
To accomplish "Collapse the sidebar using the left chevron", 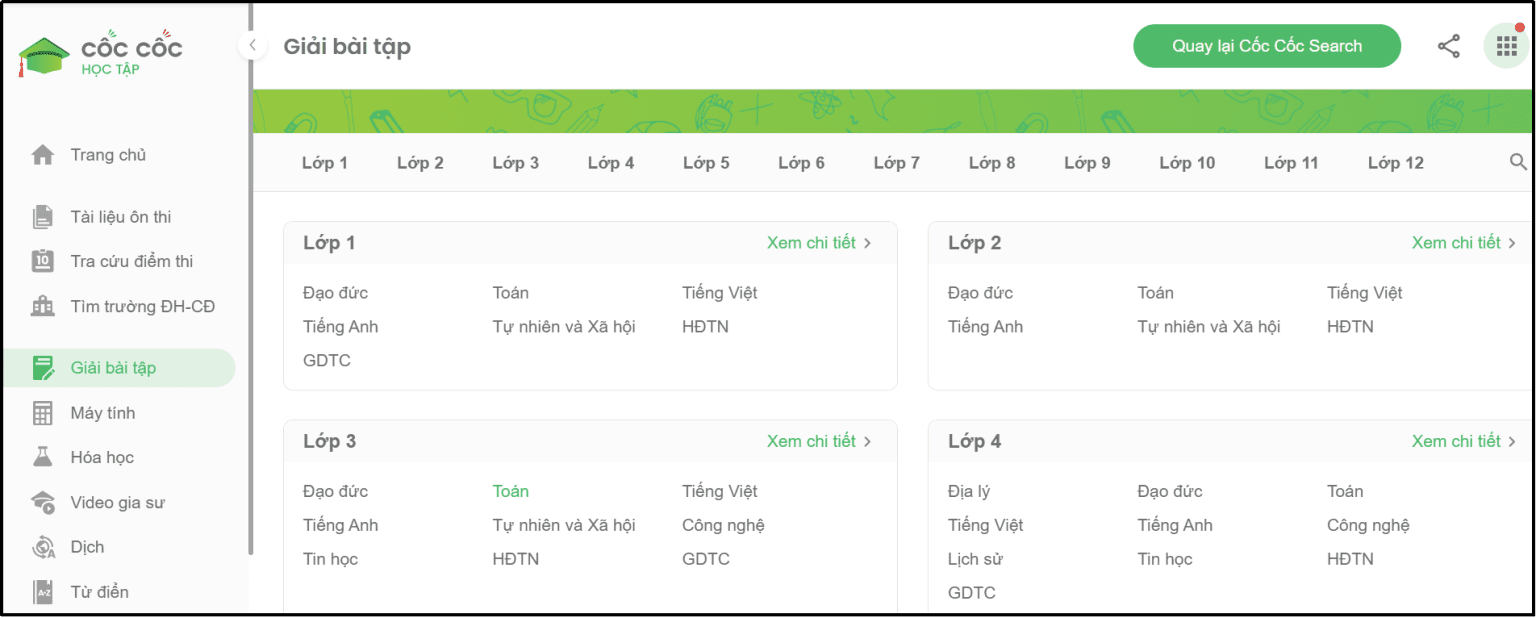I will click(251, 45).
